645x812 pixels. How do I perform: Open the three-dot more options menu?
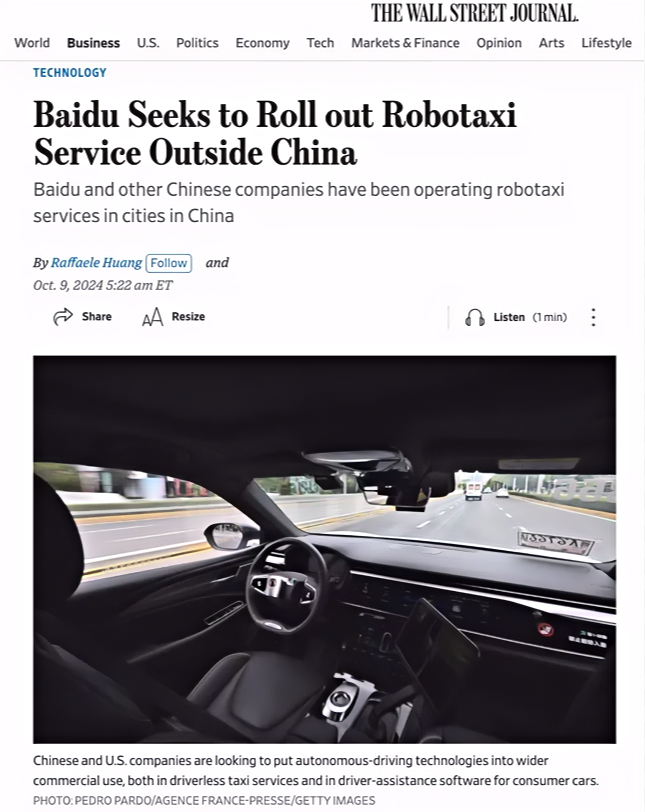coord(593,317)
